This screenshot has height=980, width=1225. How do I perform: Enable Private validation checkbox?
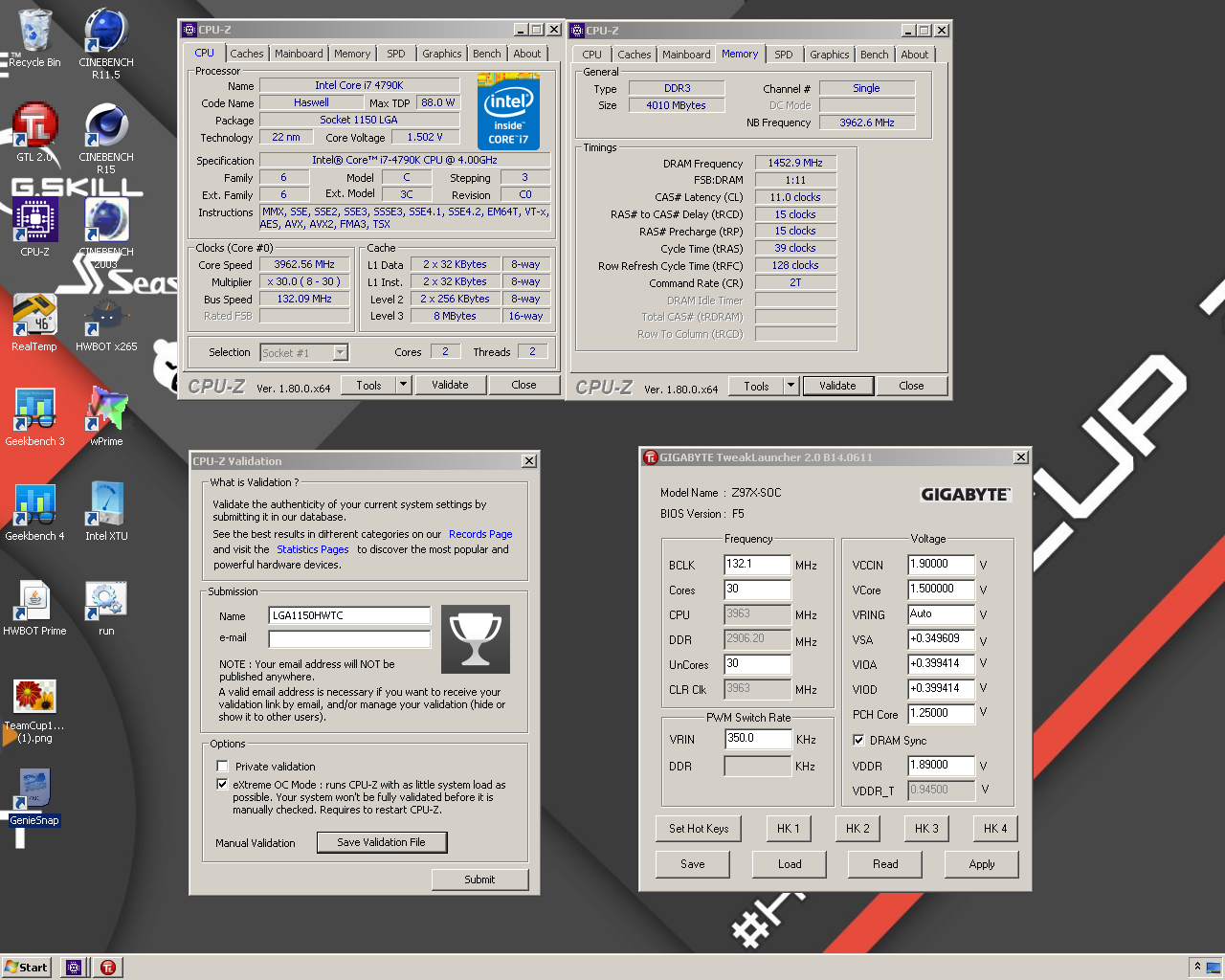tap(223, 767)
